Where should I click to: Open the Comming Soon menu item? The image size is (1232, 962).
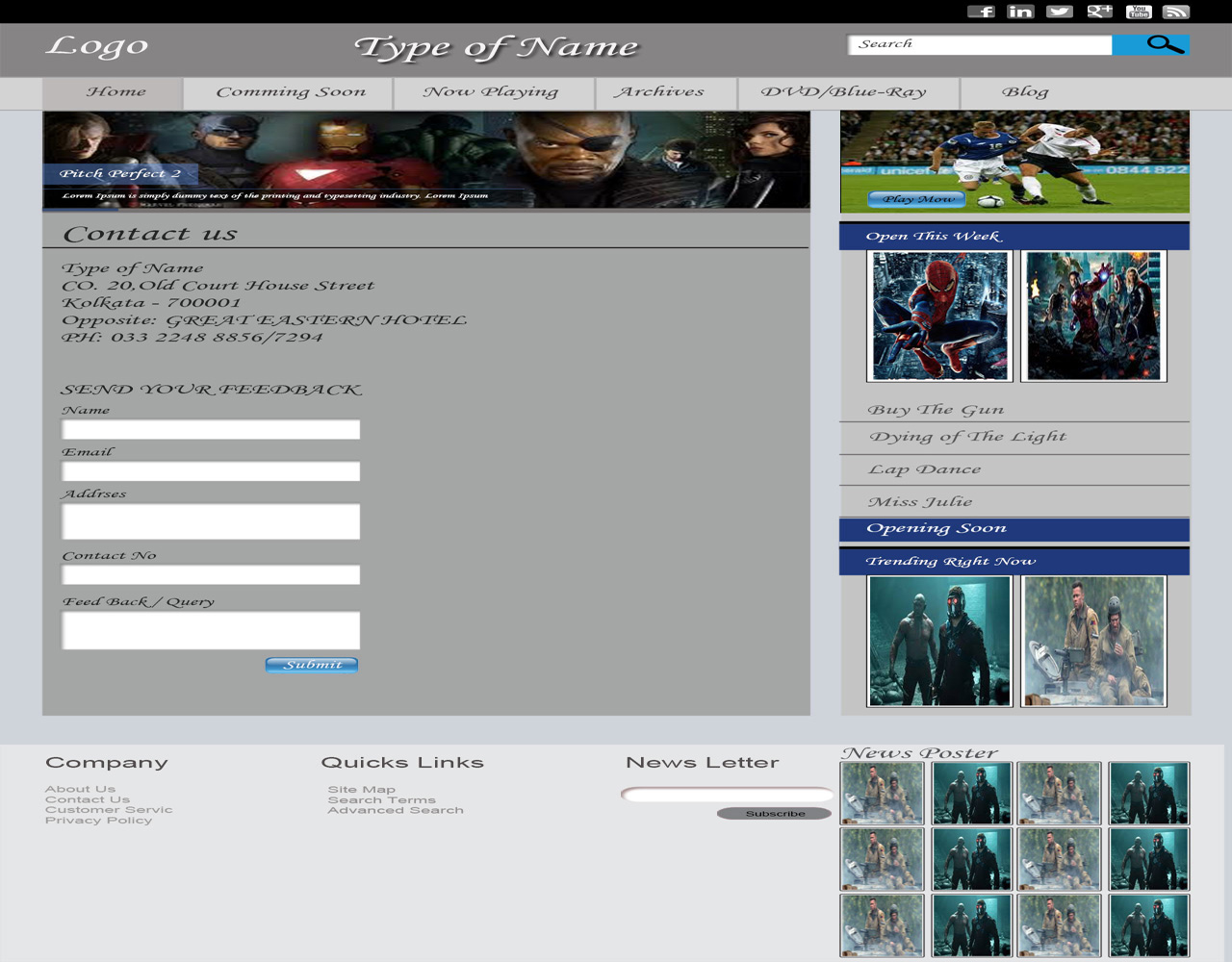coord(290,92)
